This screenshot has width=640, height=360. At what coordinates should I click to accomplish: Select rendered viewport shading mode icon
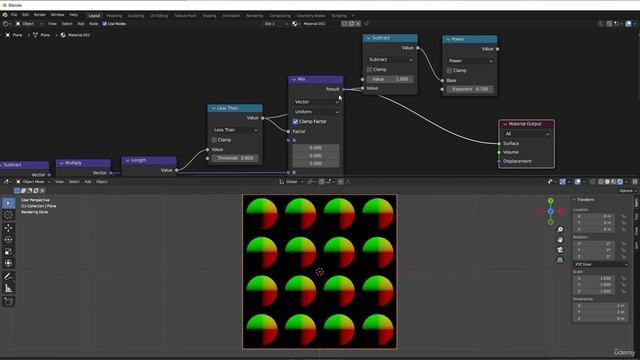[620, 182]
